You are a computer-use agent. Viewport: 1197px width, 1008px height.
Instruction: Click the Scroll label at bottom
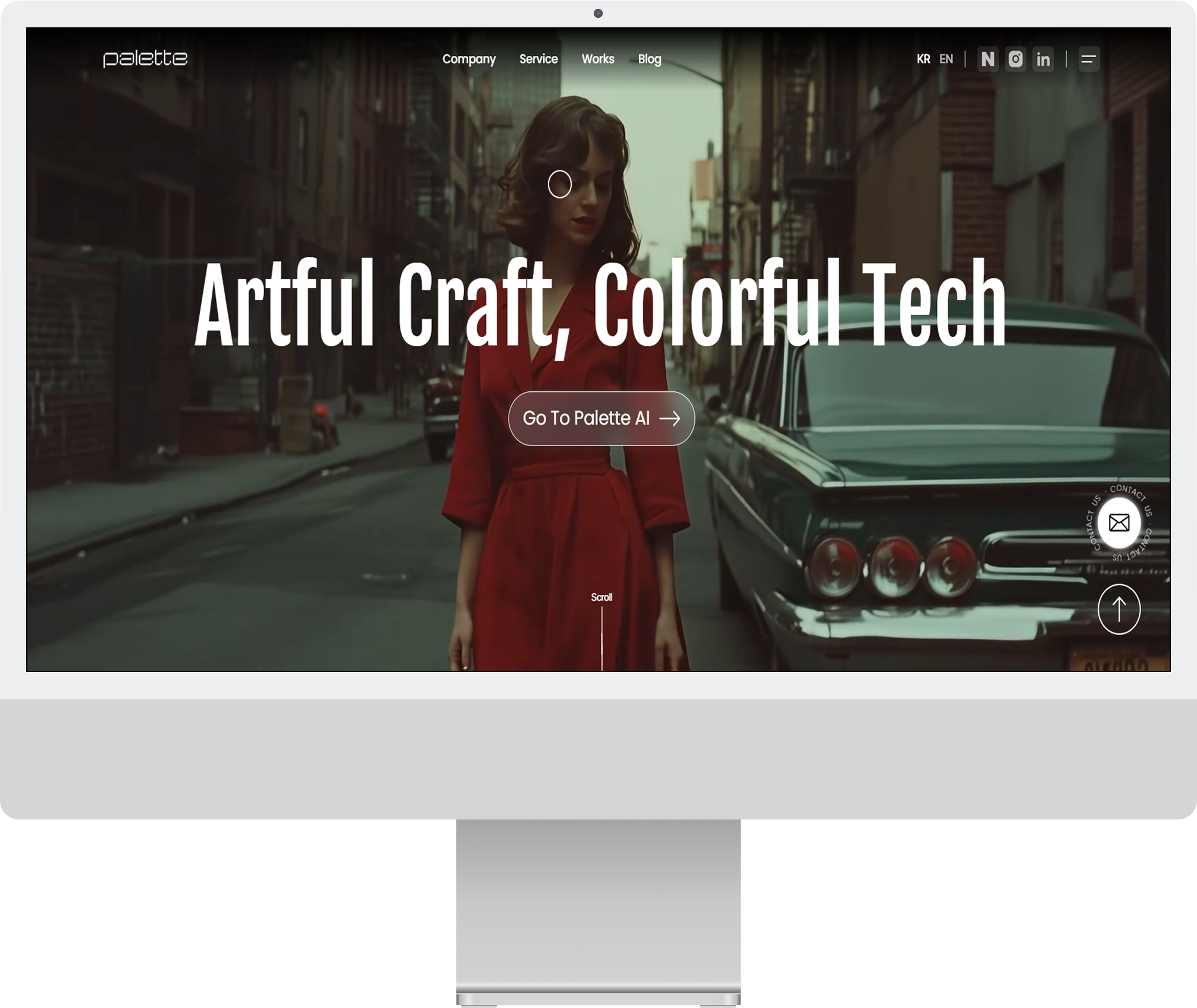pyautogui.click(x=601, y=597)
